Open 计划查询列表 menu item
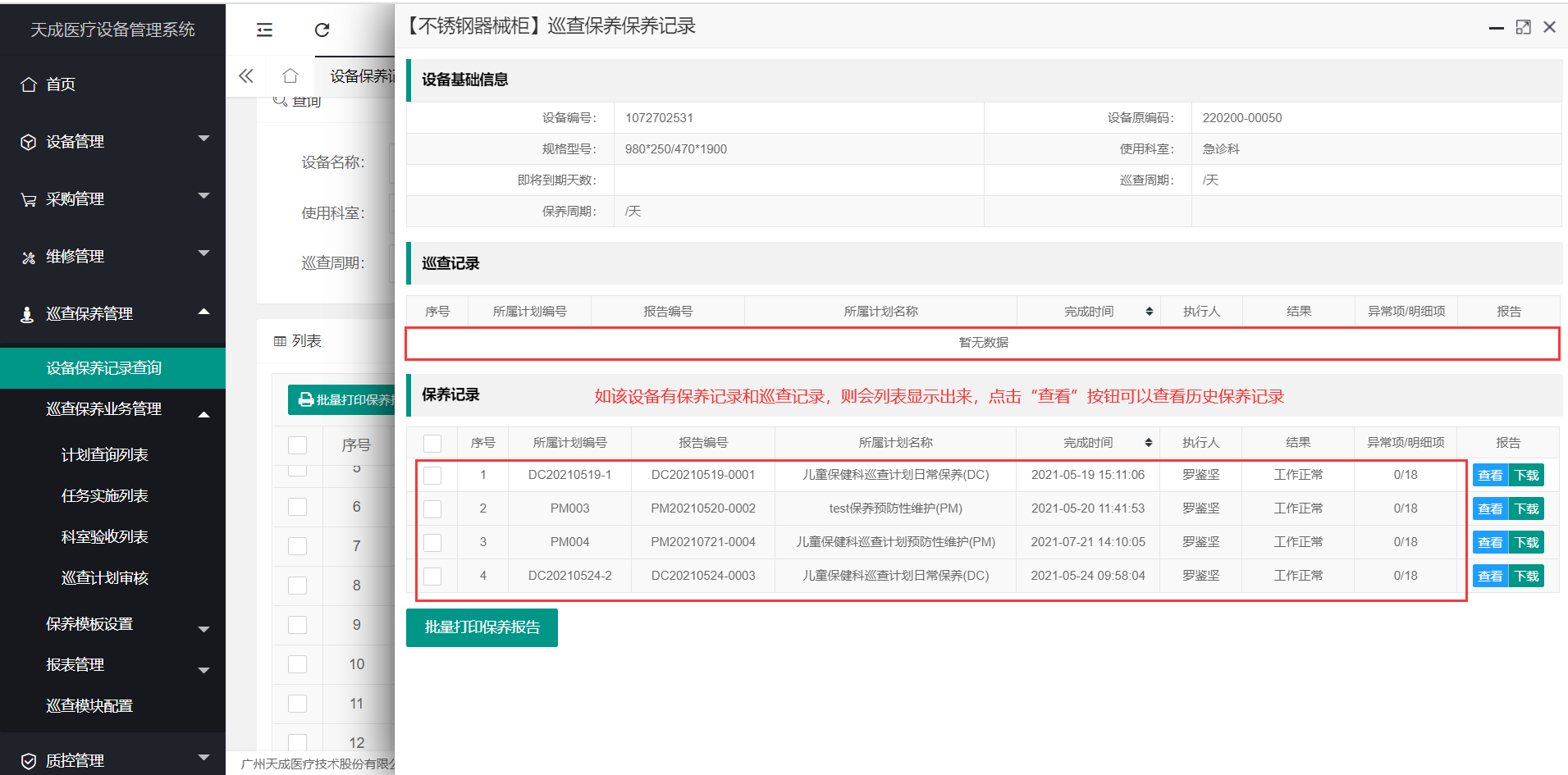Screen dimensions: 1568x775 pyautogui.click(x=105, y=455)
